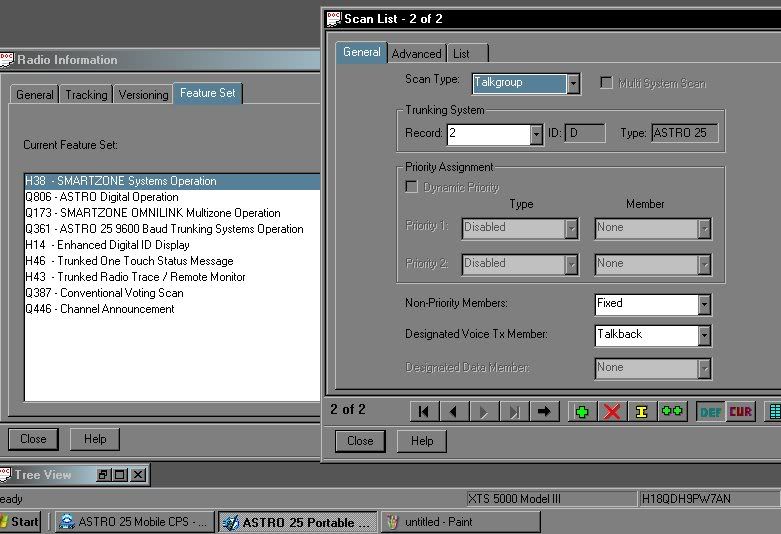Viewport: 781px width, 534px height.
Task: Click the black go-to arrow icon
Action: 544,412
